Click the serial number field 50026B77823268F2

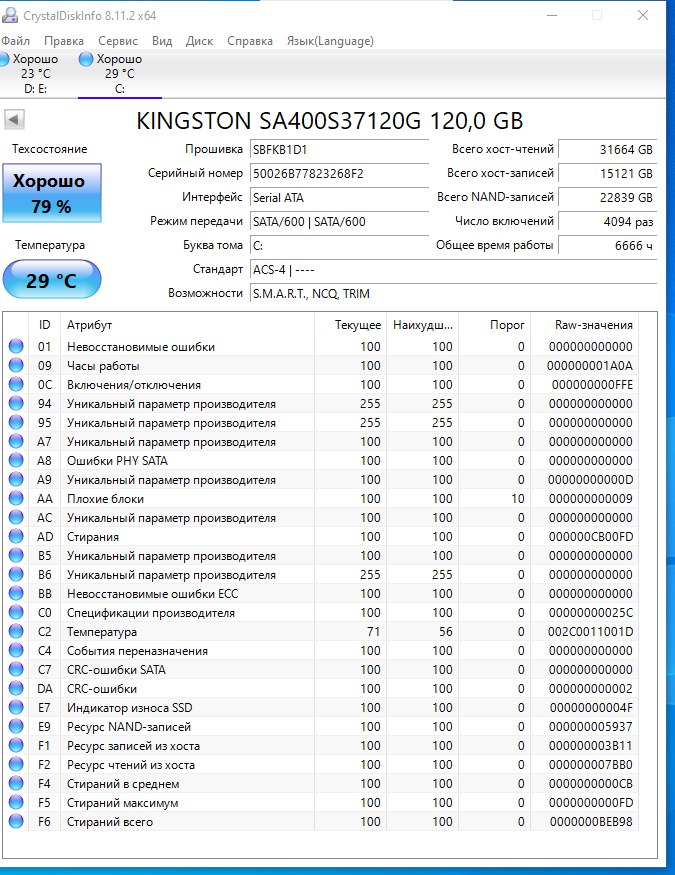click(x=339, y=174)
